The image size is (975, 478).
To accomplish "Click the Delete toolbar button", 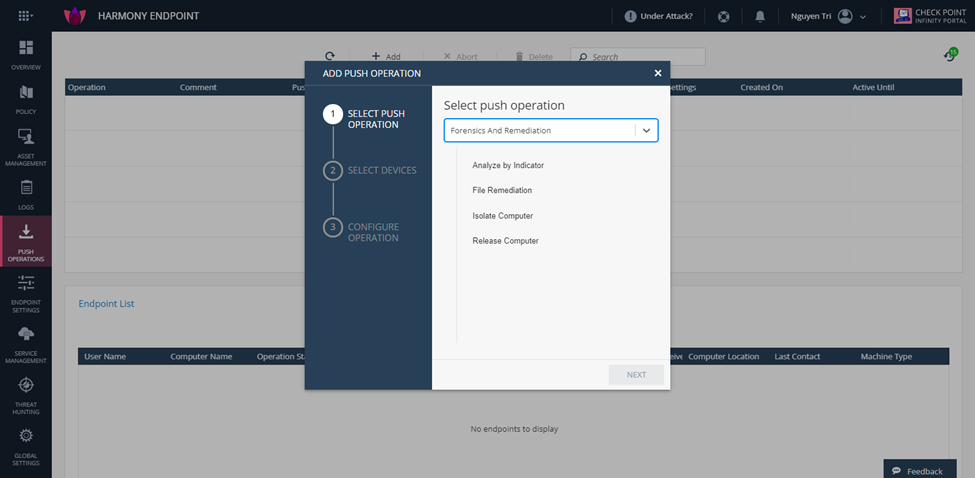I will (534, 57).
